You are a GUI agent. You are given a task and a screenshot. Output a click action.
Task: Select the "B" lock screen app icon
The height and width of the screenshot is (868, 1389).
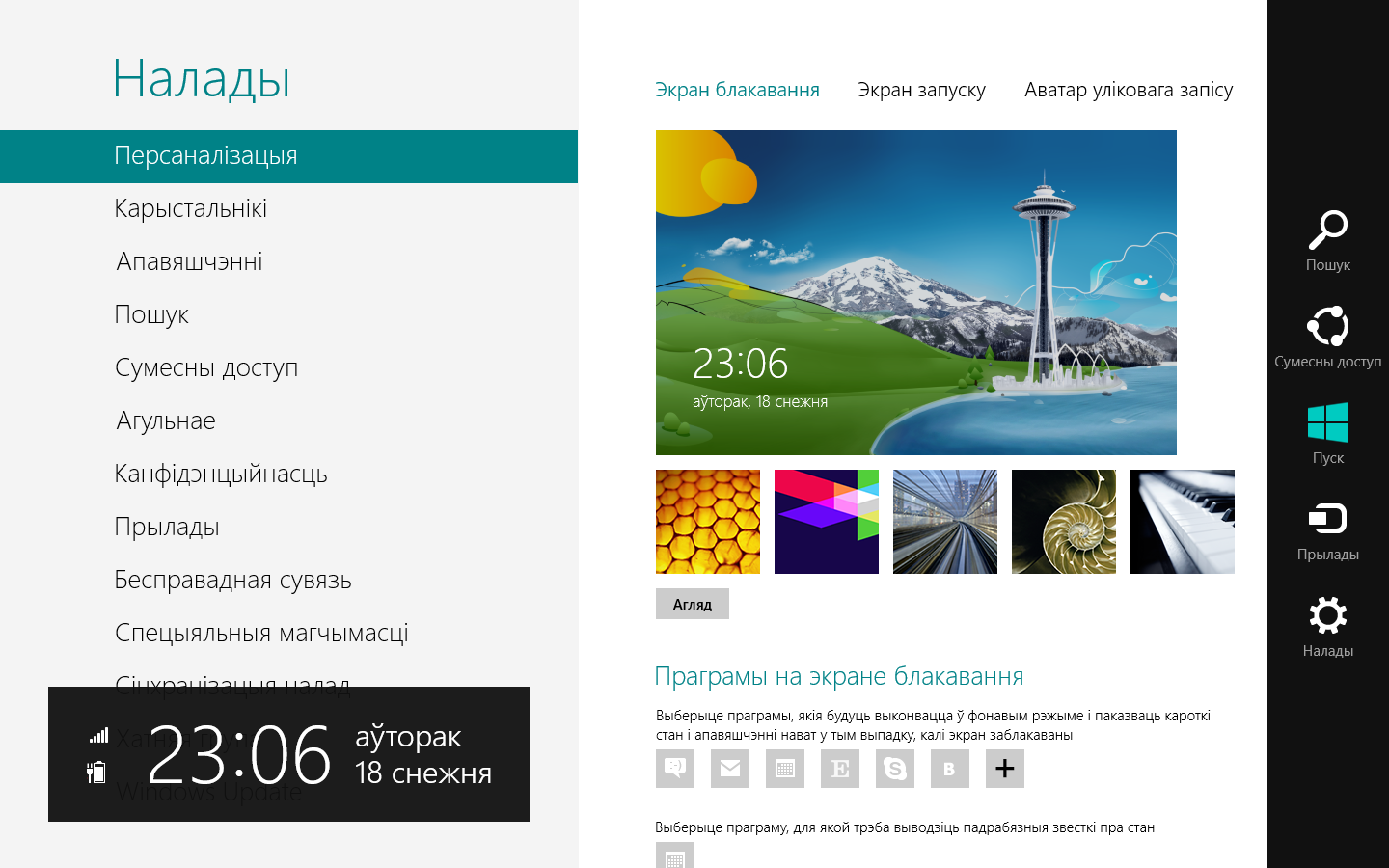coord(950,769)
